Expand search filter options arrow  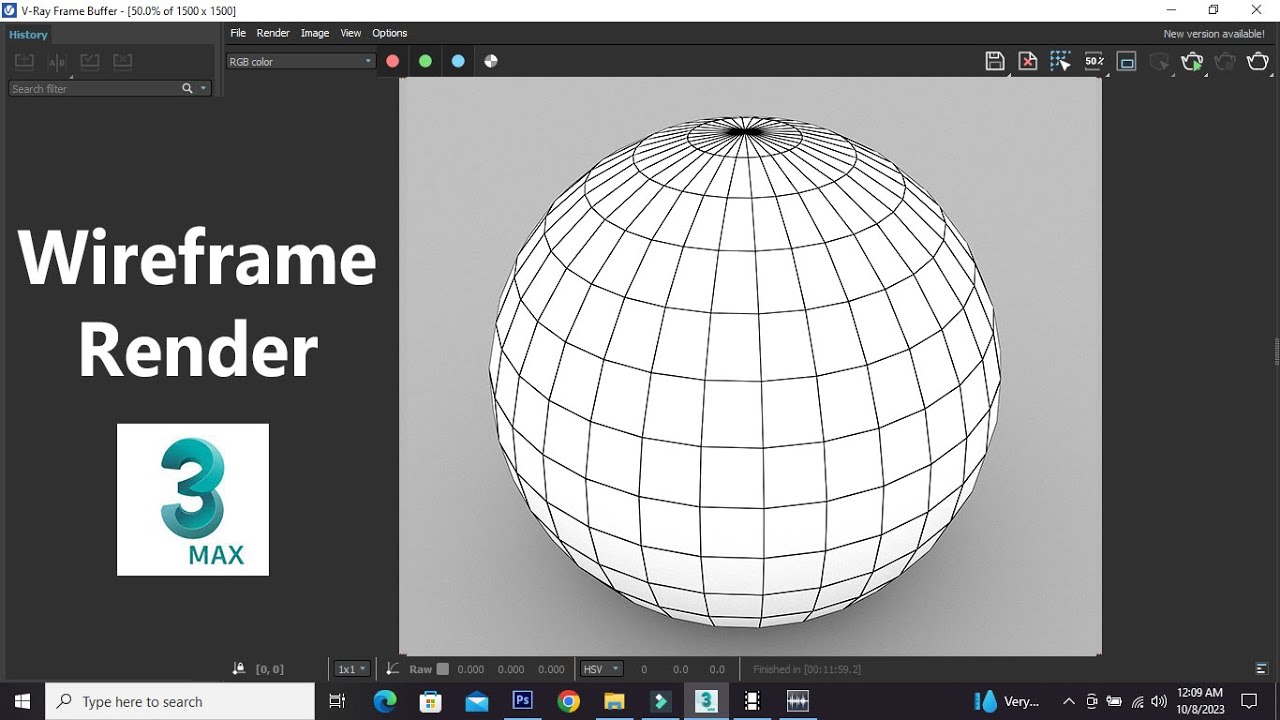point(204,89)
